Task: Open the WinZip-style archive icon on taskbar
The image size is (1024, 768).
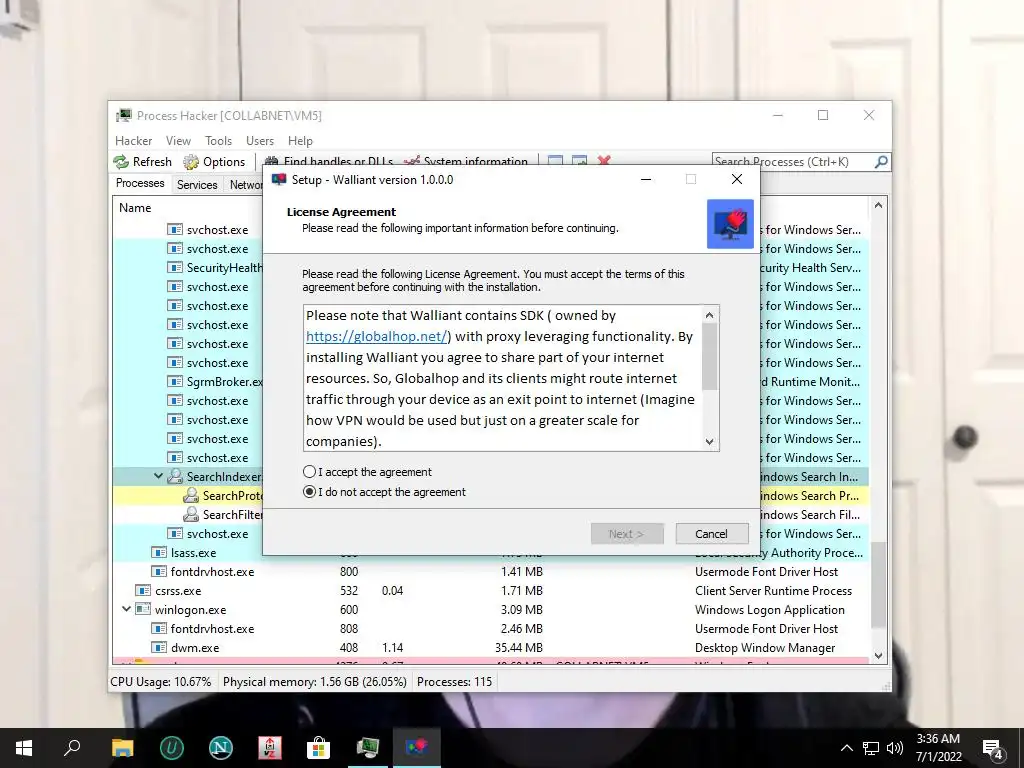Action: [270, 748]
